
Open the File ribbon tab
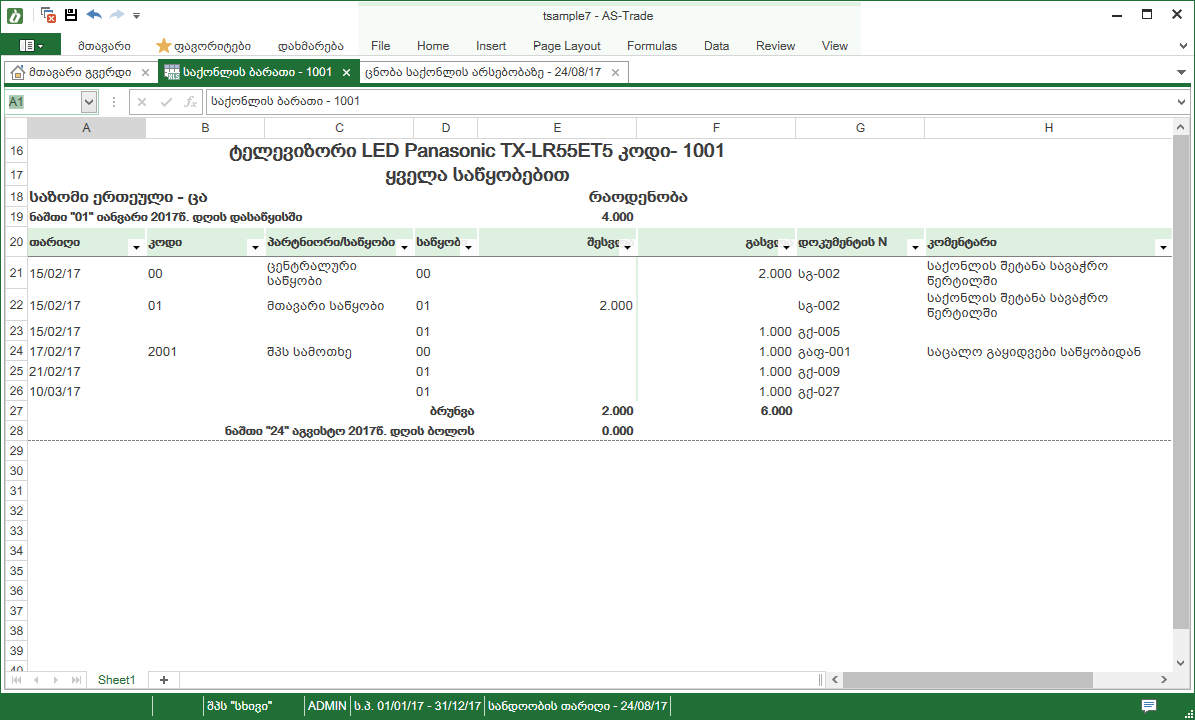pyautogui.click(x=380, y=46)
